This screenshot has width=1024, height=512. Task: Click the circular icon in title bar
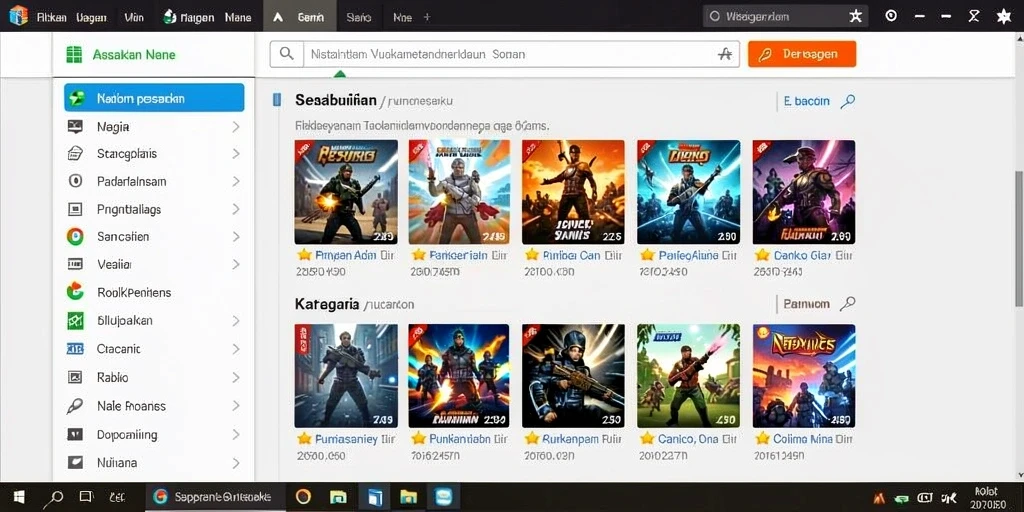(x=890, y=16)
